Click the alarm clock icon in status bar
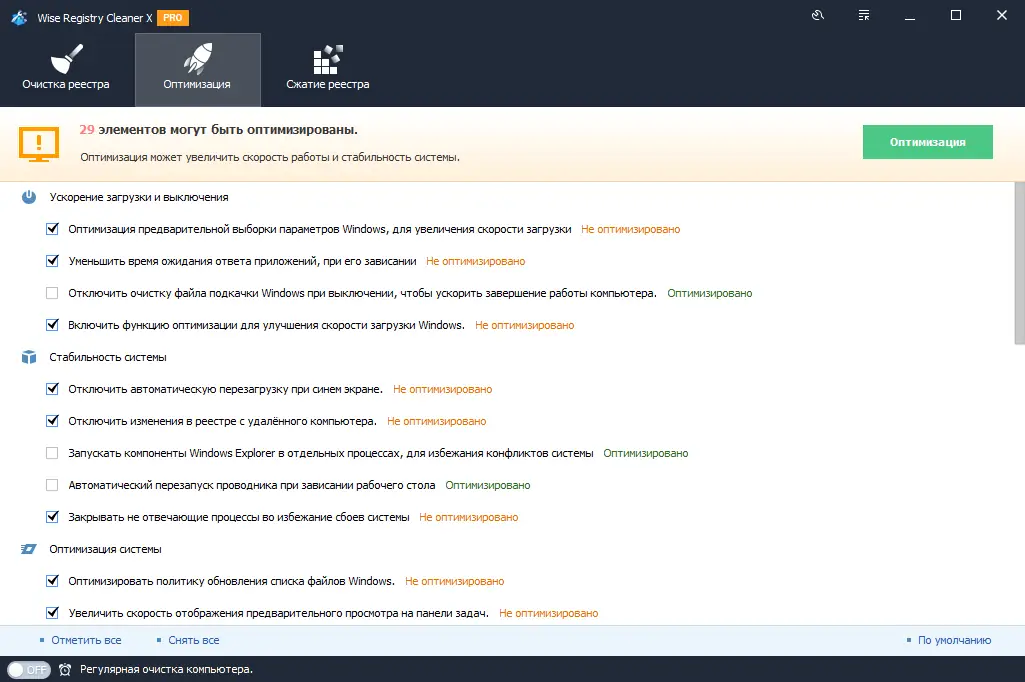 (65, 670)
